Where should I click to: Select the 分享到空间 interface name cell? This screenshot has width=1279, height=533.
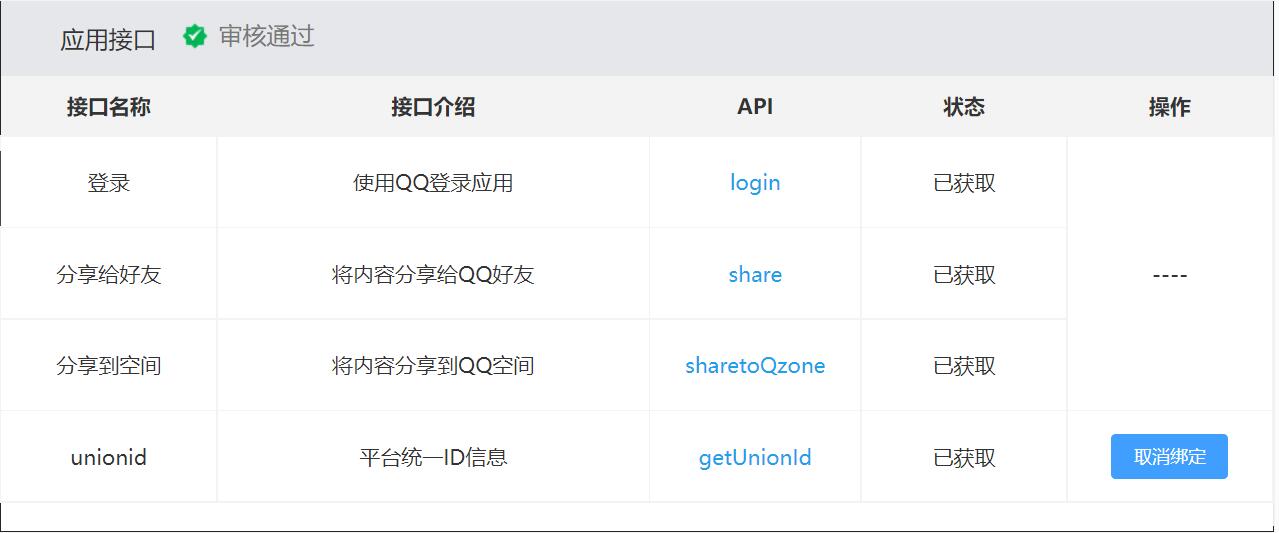pyautogui.click(x=109, y=366)
